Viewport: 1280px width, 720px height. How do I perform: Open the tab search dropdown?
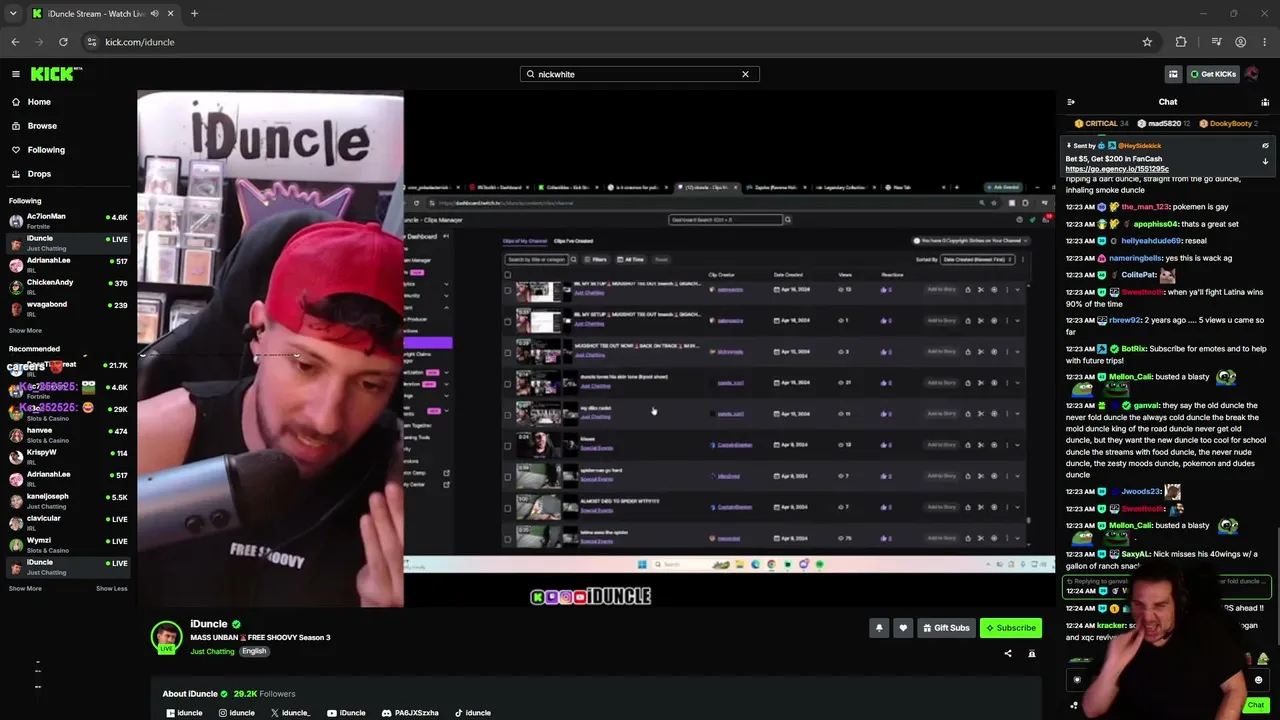point(13,14)
